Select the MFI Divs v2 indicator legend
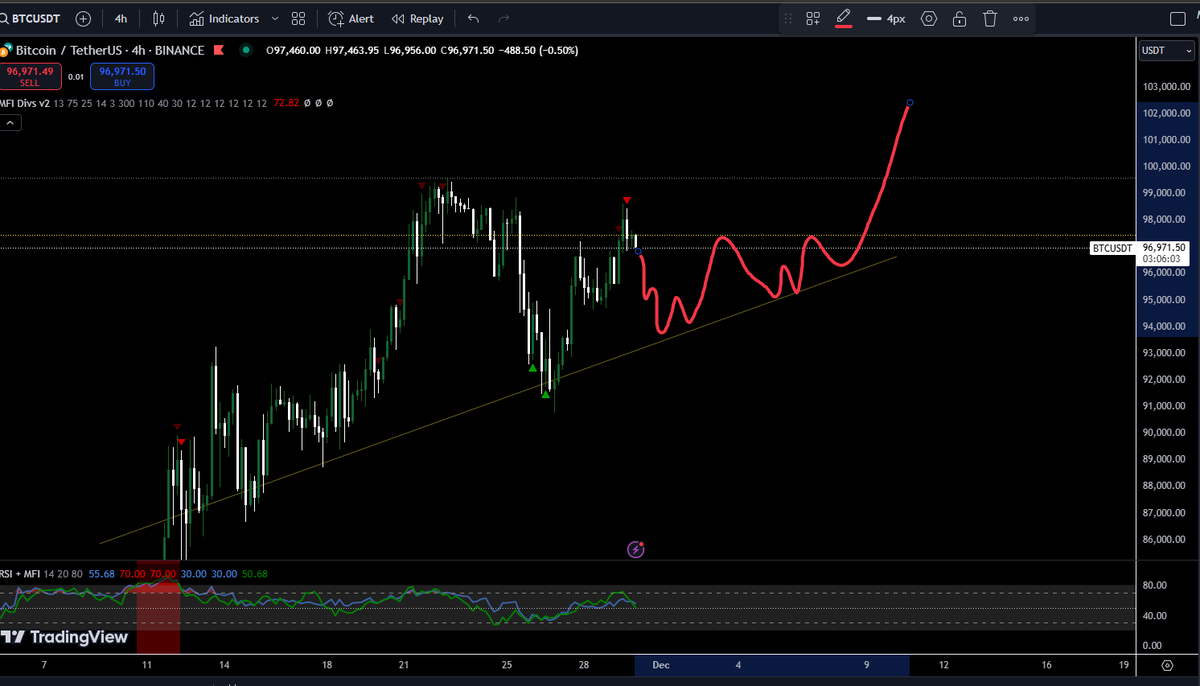1200x686 pixels. click(24, 103)
